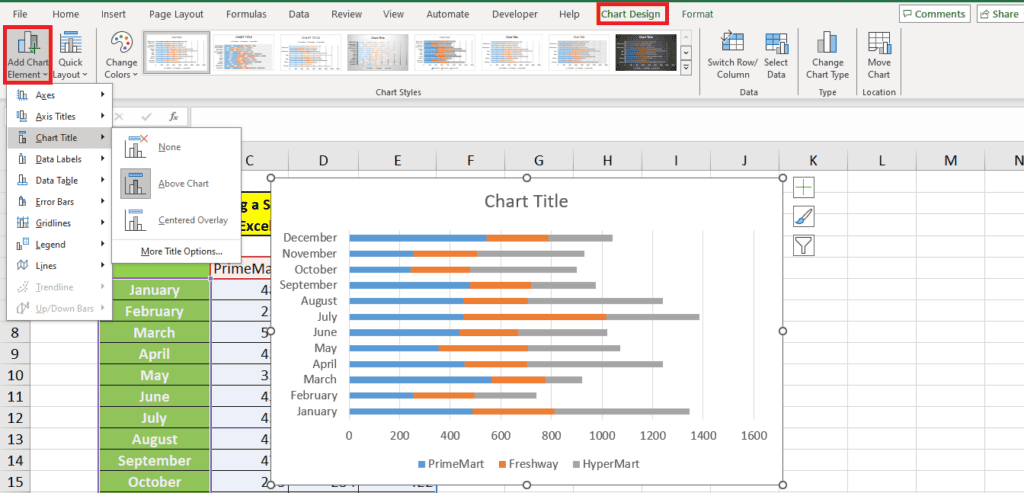The image size is (1024, 493).
Task: Switch to the View tab
Action: tap(393, 14)
